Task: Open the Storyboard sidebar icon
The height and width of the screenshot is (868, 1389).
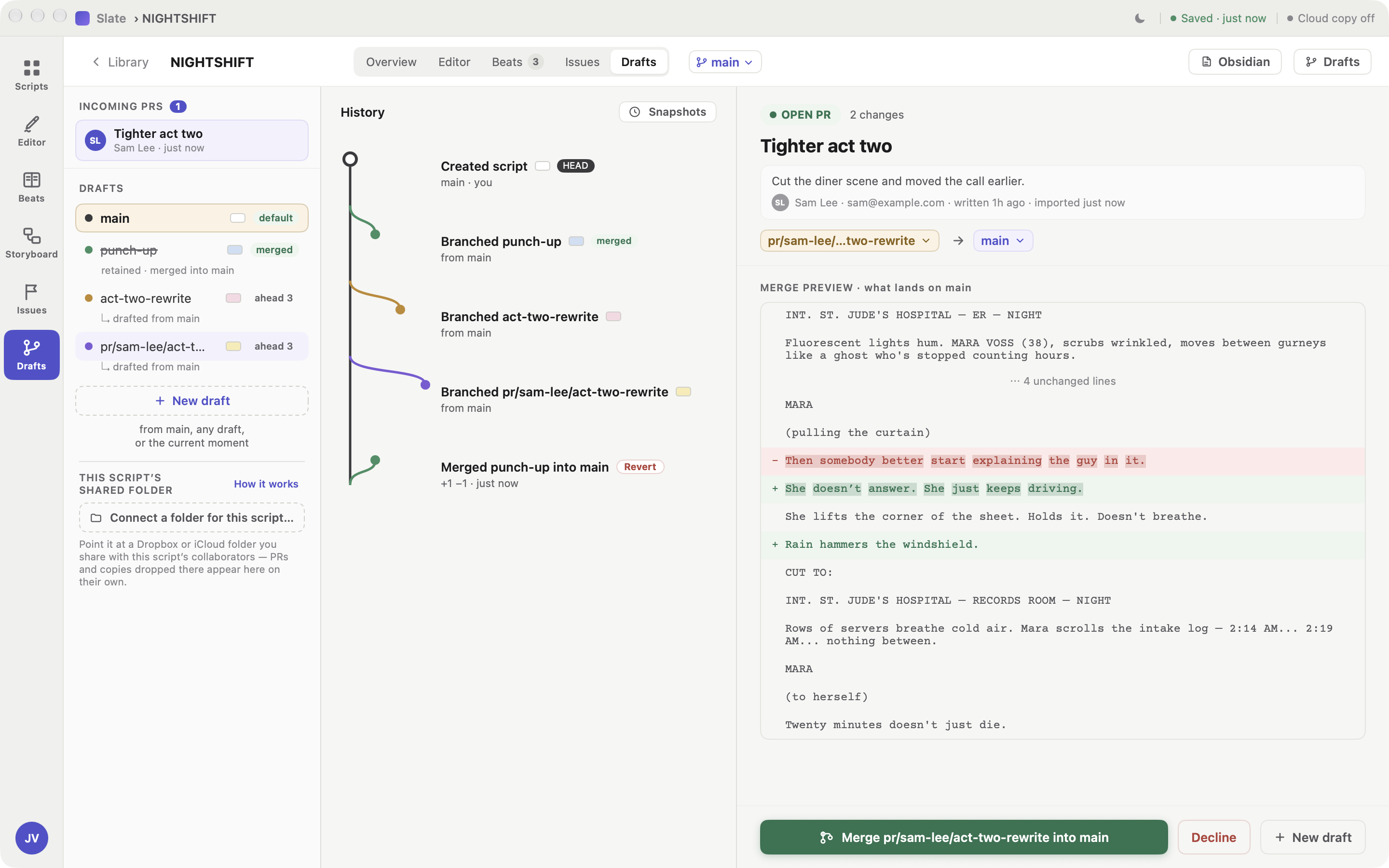Action: [31, 243]
